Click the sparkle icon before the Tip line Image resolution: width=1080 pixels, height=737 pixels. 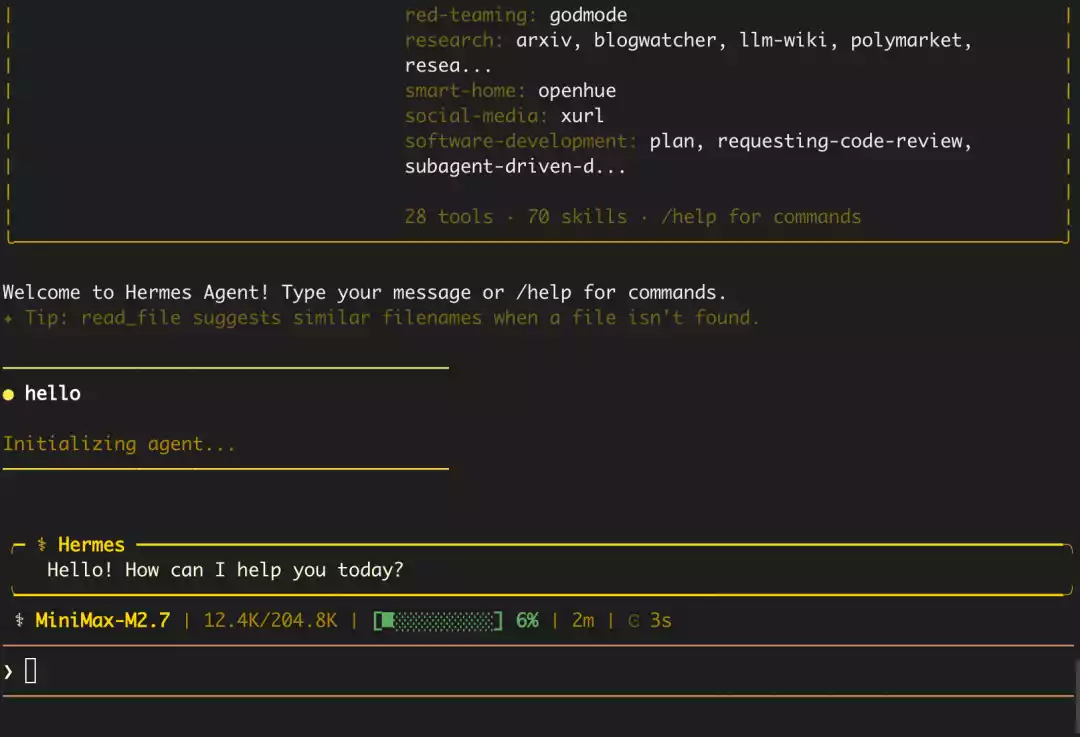(x=9, y=318)
